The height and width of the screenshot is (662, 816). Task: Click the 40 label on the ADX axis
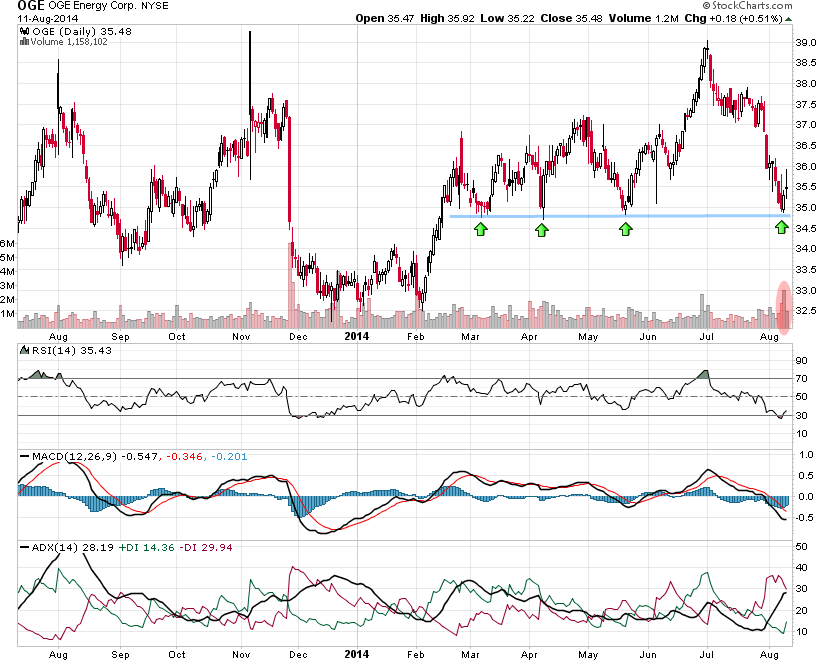click(x=801, y=567)
